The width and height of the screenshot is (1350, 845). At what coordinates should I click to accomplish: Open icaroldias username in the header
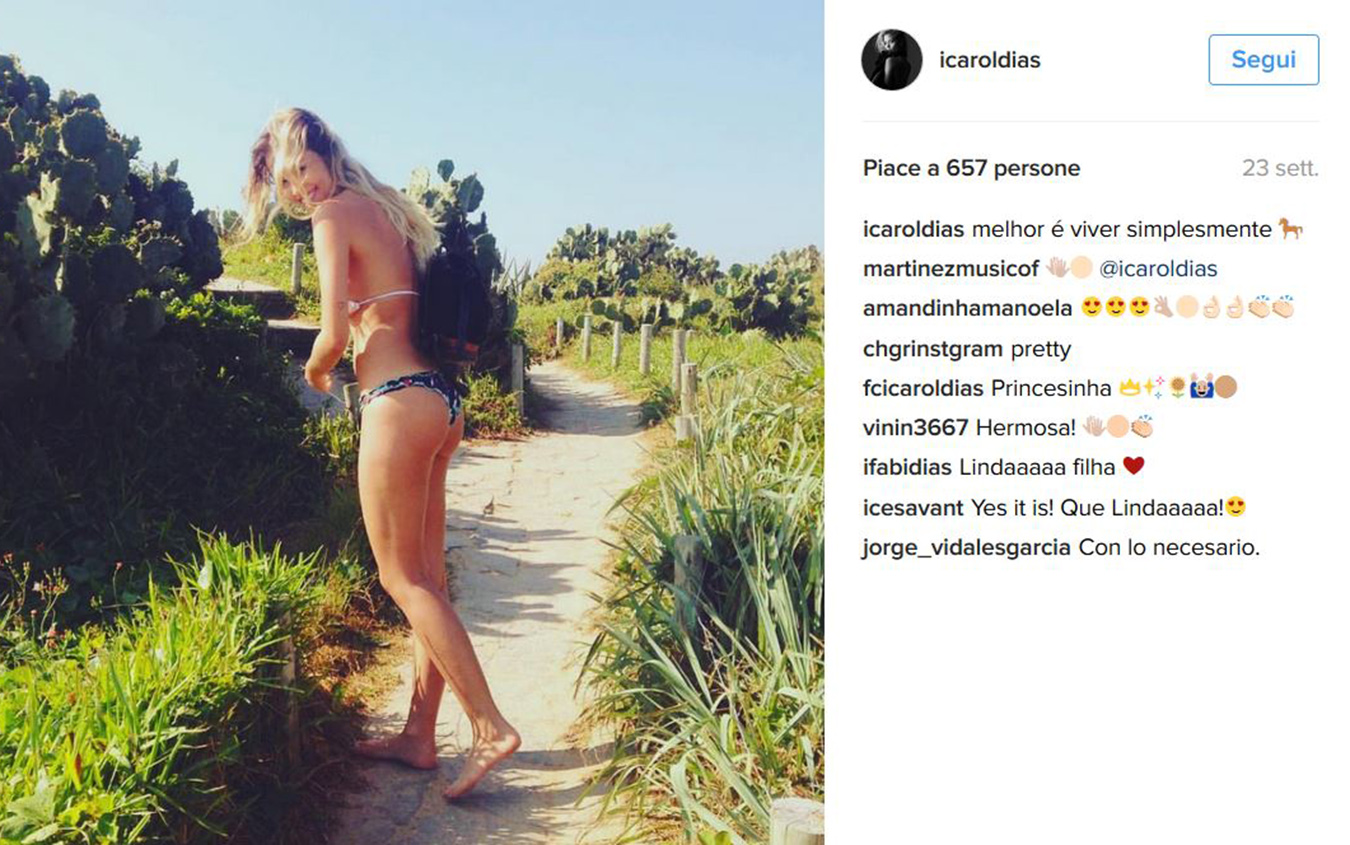pyautogui.click(x=990, y=60)
